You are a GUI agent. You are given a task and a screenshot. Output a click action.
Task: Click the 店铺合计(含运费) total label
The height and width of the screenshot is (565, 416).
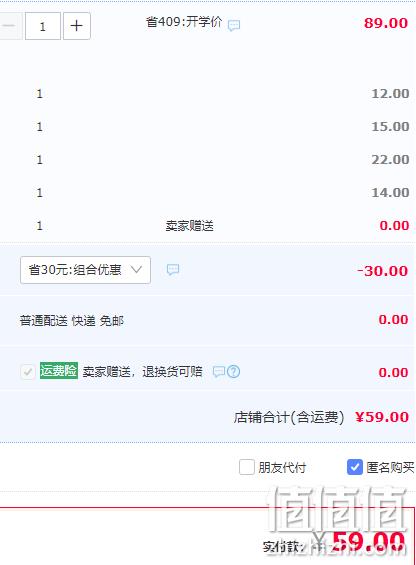coord(289,417)
